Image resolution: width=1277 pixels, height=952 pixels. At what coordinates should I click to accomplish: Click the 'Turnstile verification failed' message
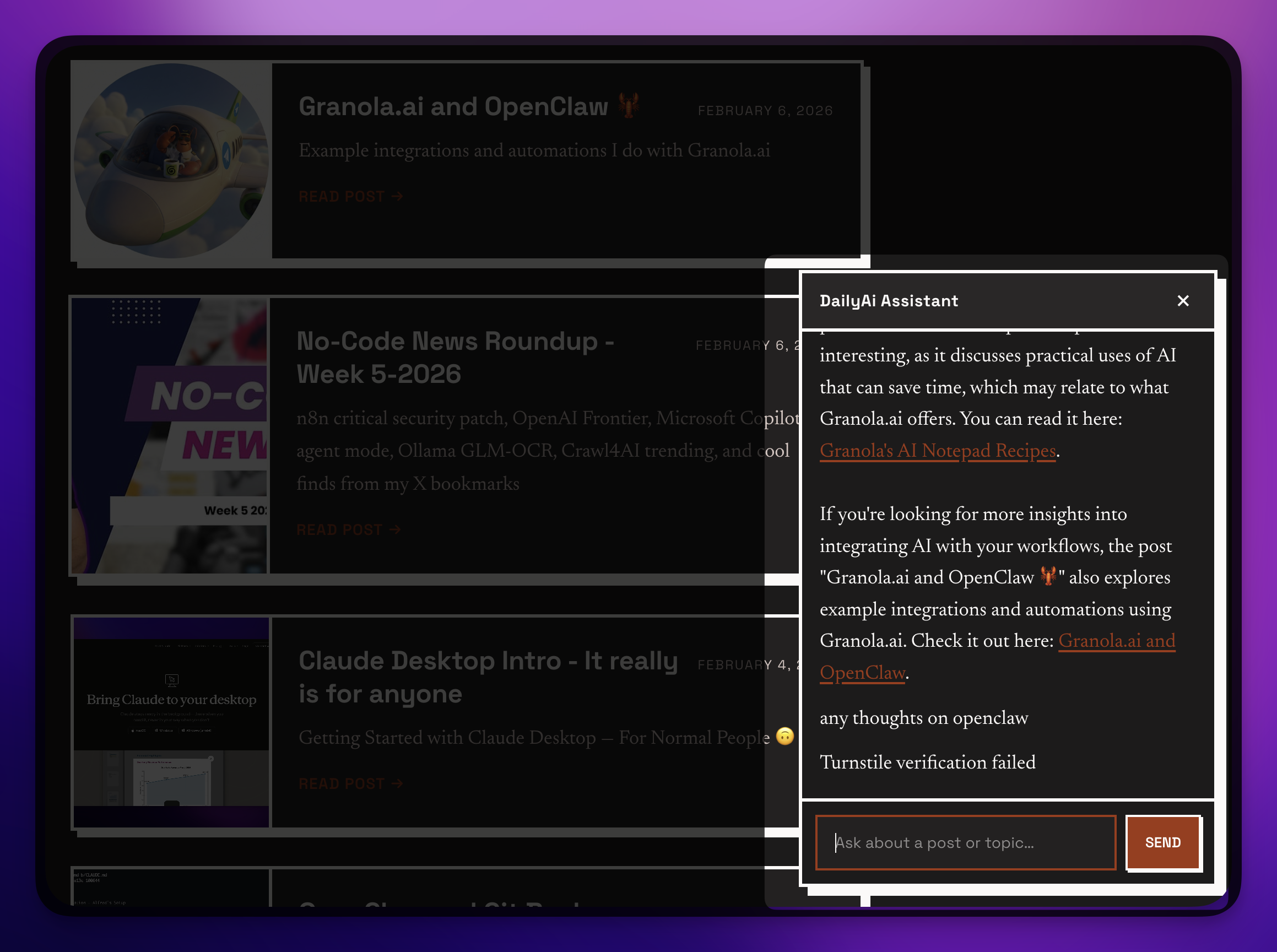click(x=927, y=762)
